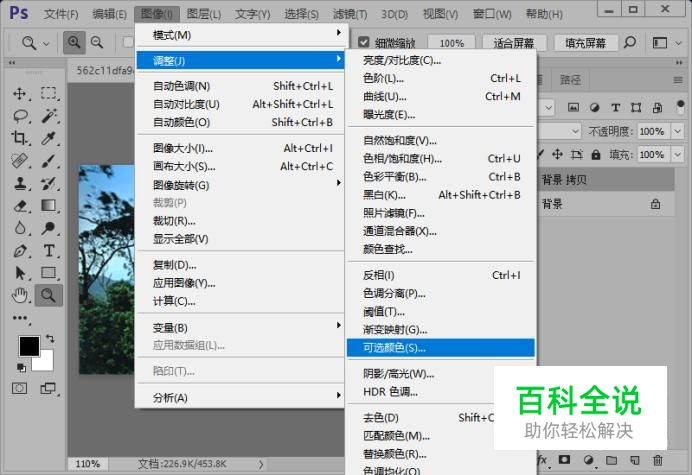Toggle type layer filter icon

(x=615, y=107)
